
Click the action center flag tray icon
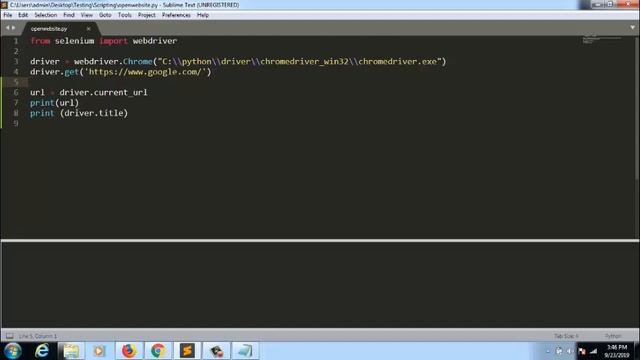point(582,351)
